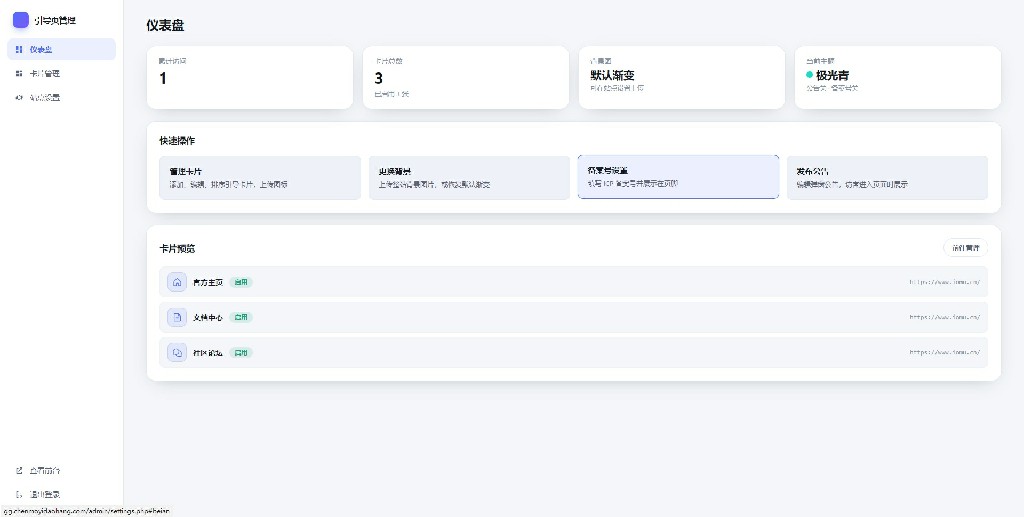Screen dimensions: 1024x517
Task: Click the 社区论坛 card row name
Action: point(208,353)
